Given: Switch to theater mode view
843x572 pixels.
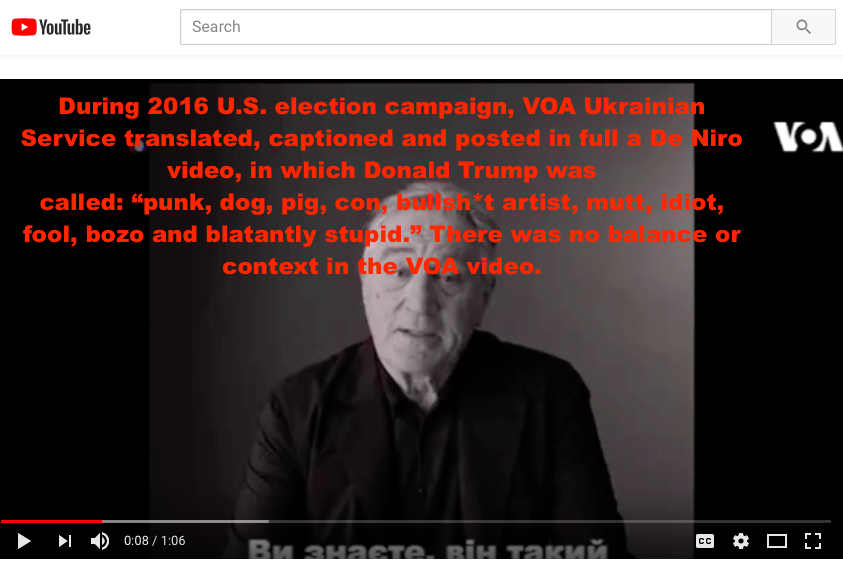Looking at the screenshot, I should 777,541.
